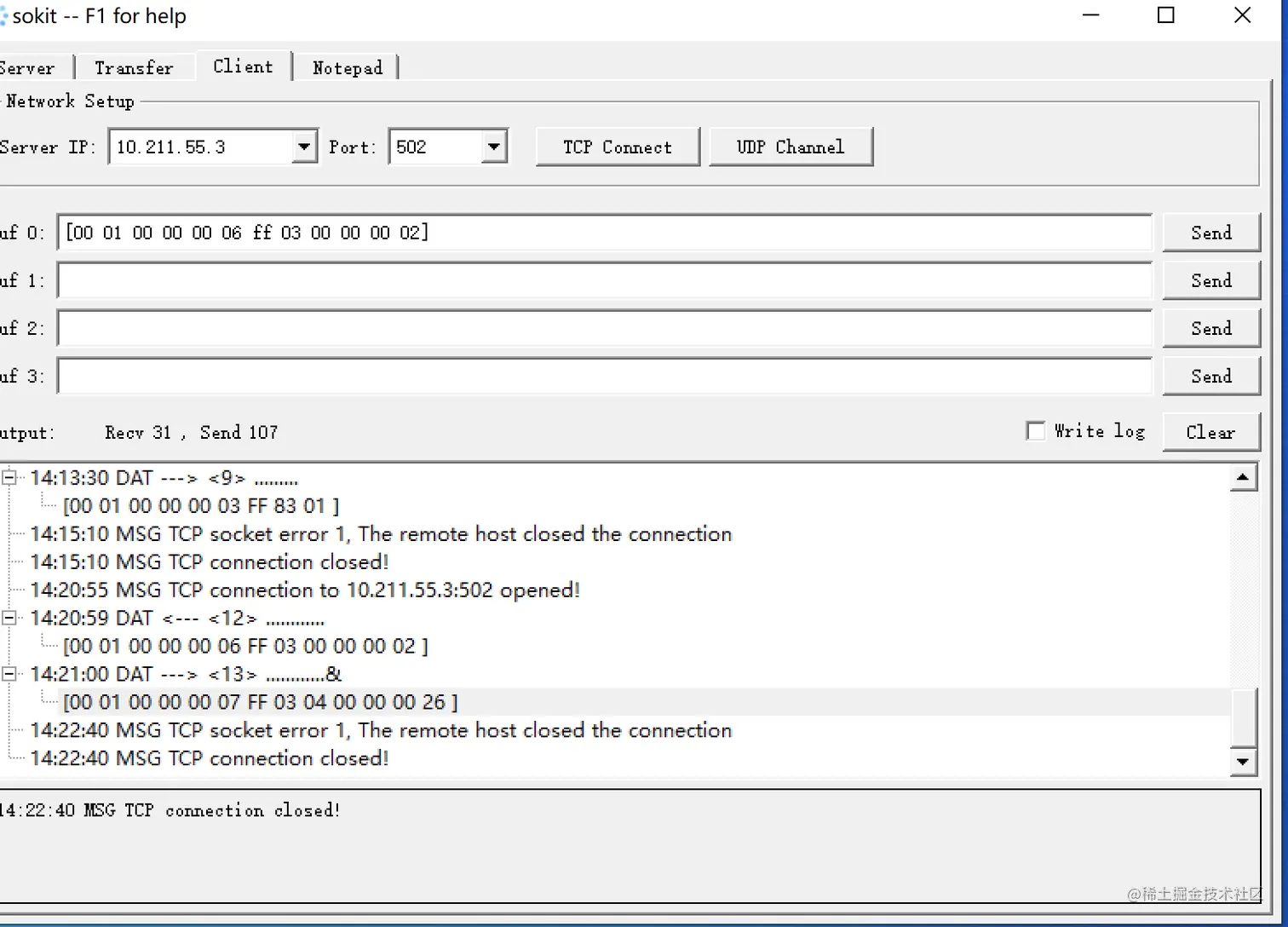Screen dimensions: 1288x927
Task: Focus the Buf 0 input field
Action: (x=605, y=233)
